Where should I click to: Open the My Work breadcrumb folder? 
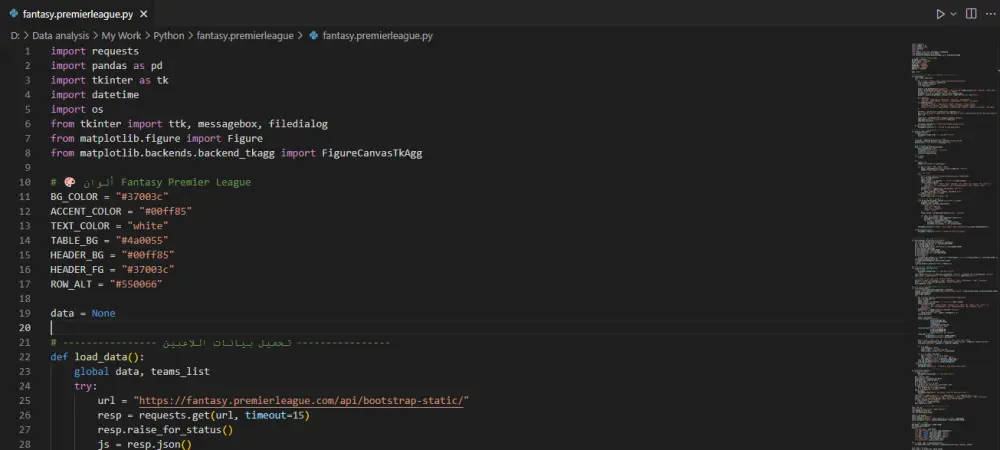point(121,36)
